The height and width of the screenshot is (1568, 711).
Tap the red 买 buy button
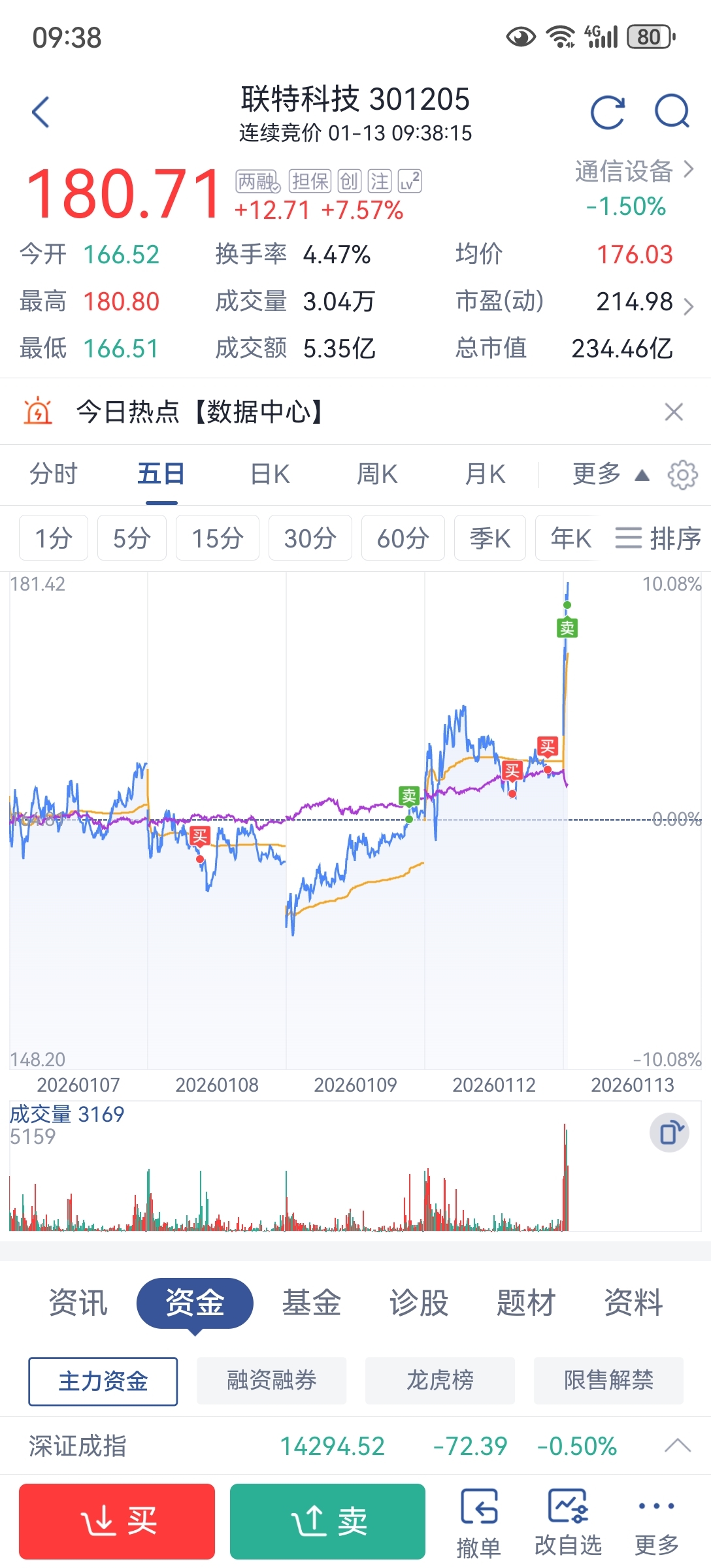(117, 1522)
